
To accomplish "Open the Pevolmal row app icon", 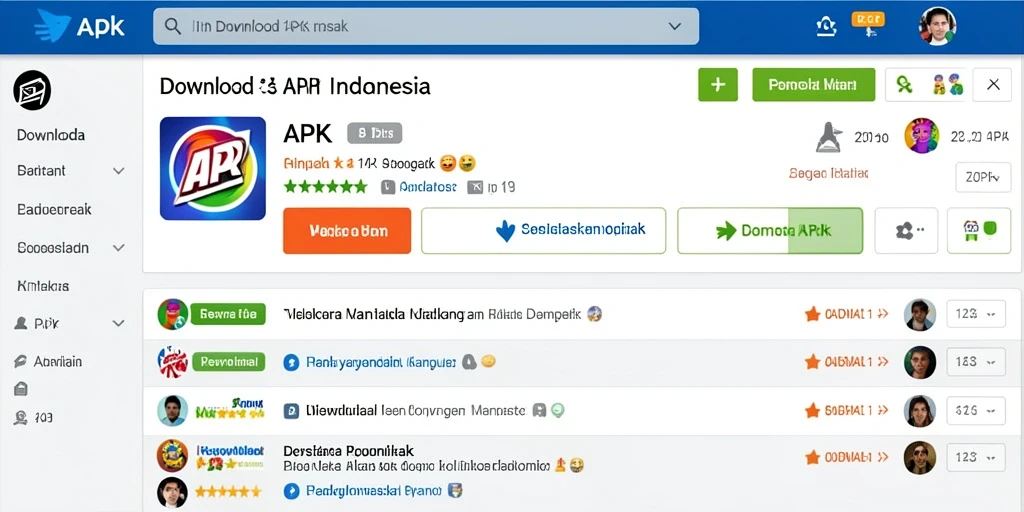I will 172,361.
